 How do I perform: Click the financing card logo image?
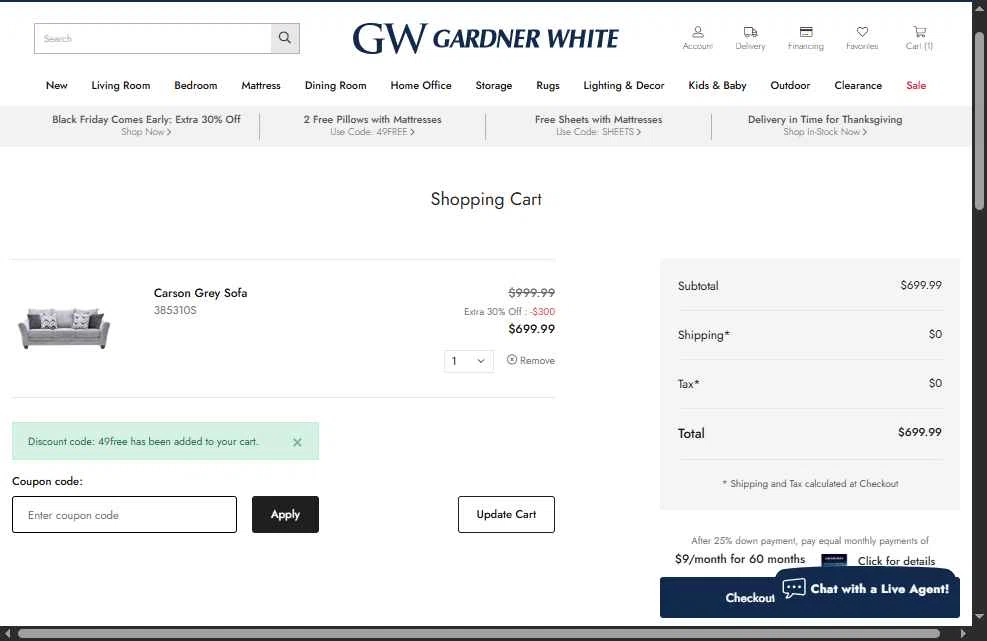pos(834,560)
